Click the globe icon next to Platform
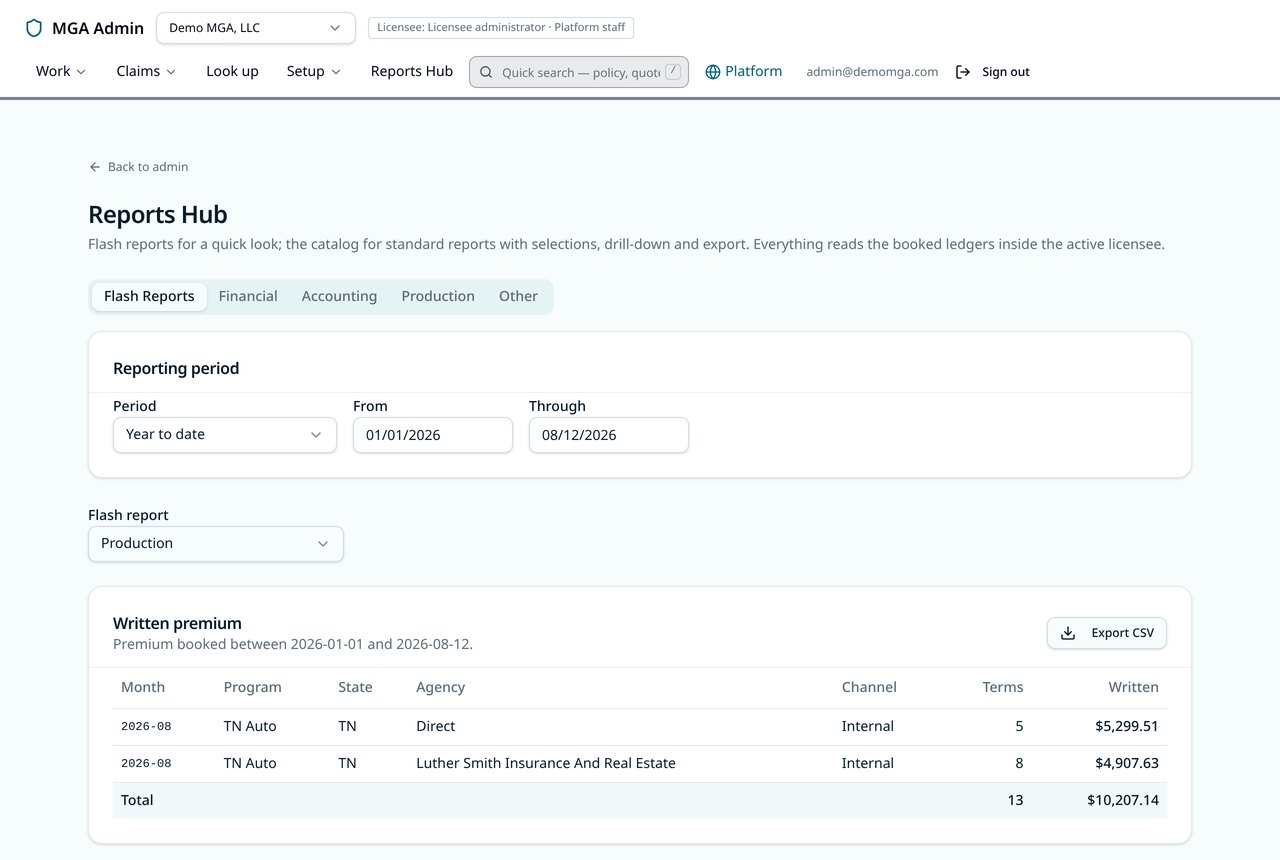1280x860 pixels. tap(713, 72)
